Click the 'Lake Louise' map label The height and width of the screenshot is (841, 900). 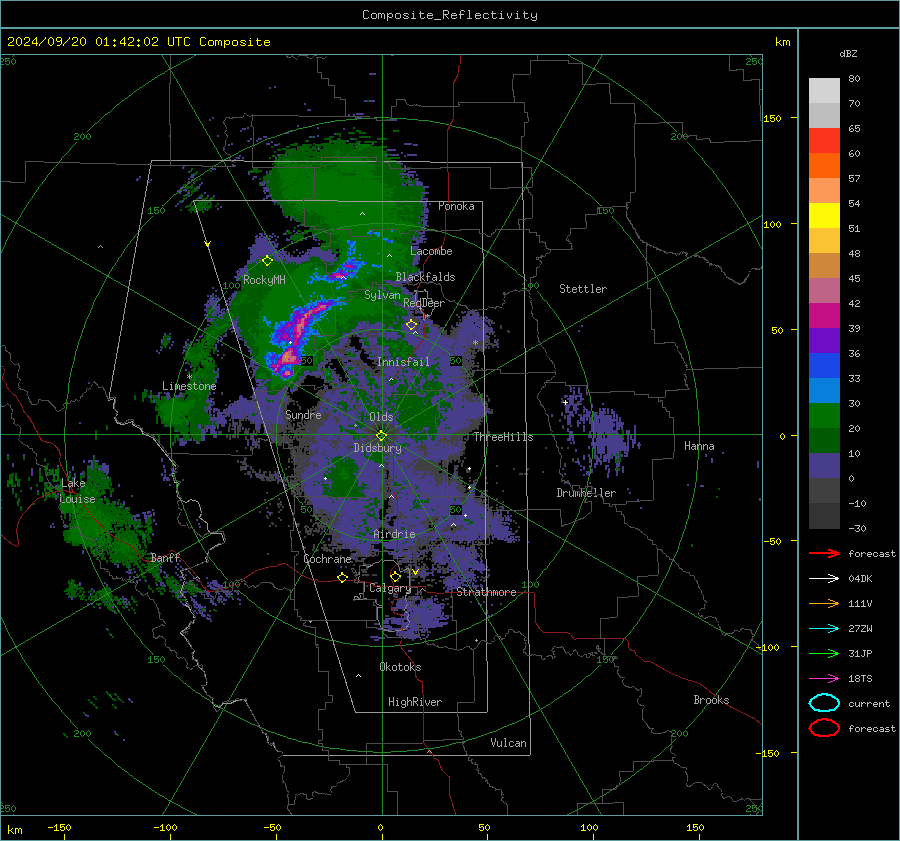77,491
